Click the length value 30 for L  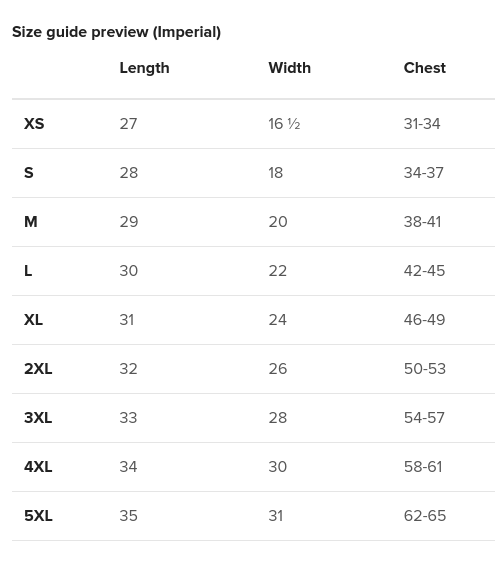[x=129, y=271]
